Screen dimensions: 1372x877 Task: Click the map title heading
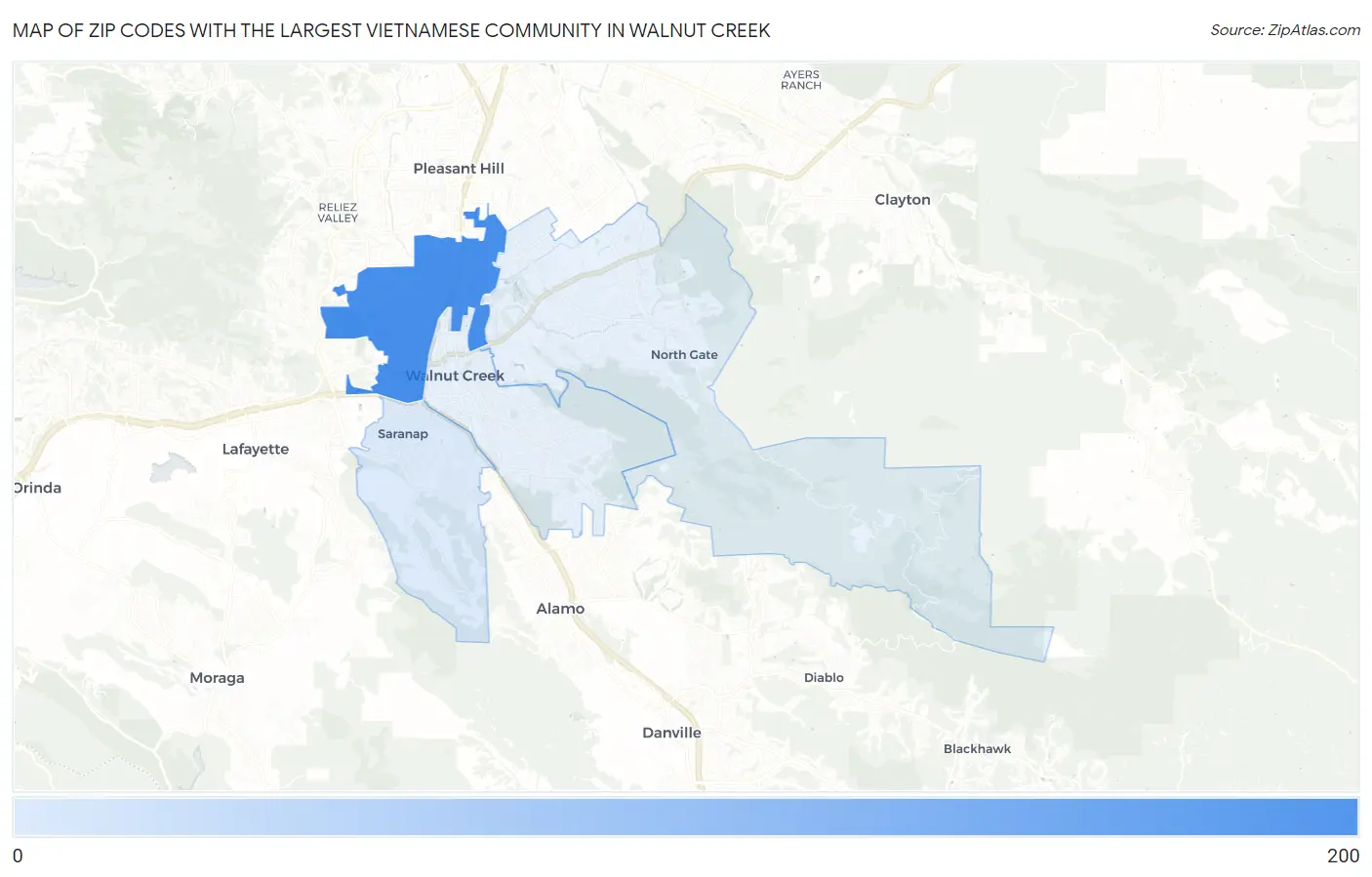click(391, 30)
